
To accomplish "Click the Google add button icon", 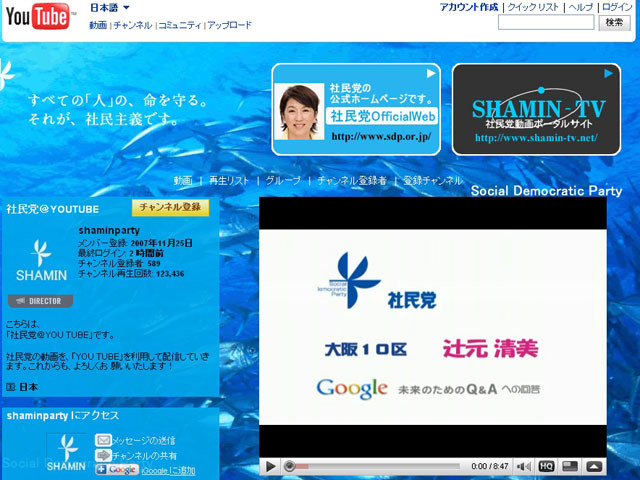I will [117, 470].
